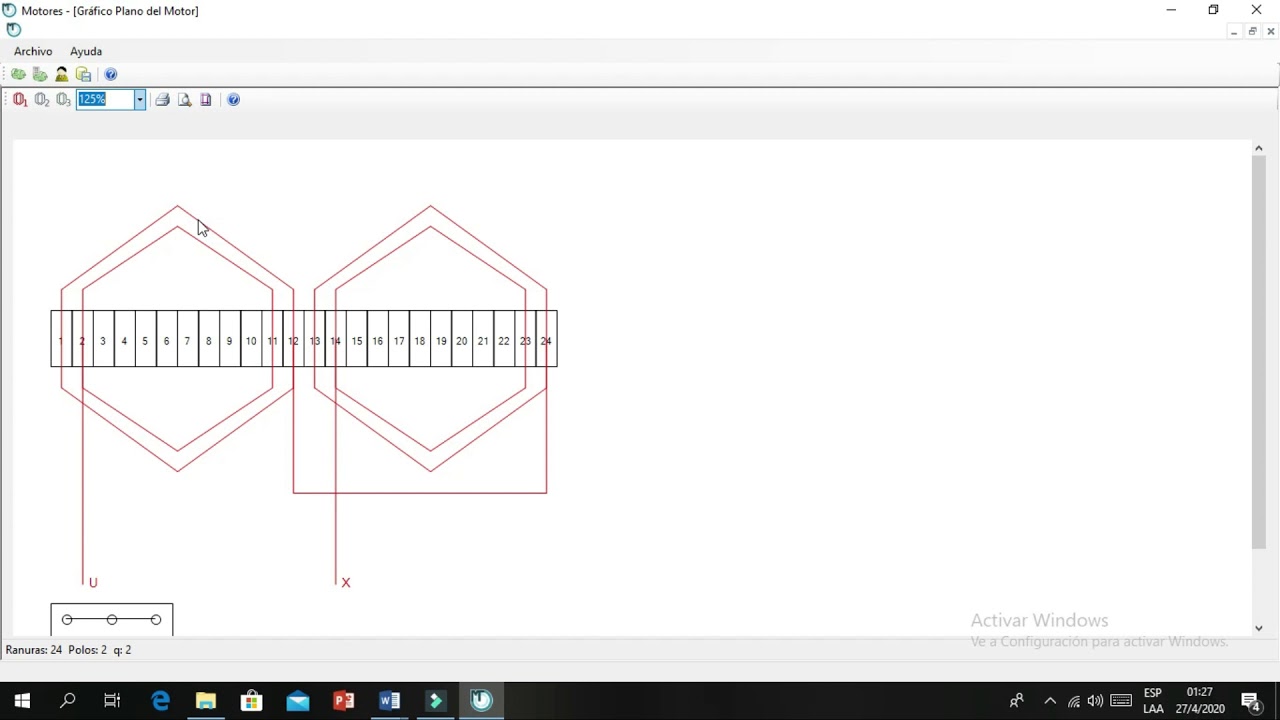Click the print icon
This screenshot has width=1280, height=720.
[x=163, y=99]
